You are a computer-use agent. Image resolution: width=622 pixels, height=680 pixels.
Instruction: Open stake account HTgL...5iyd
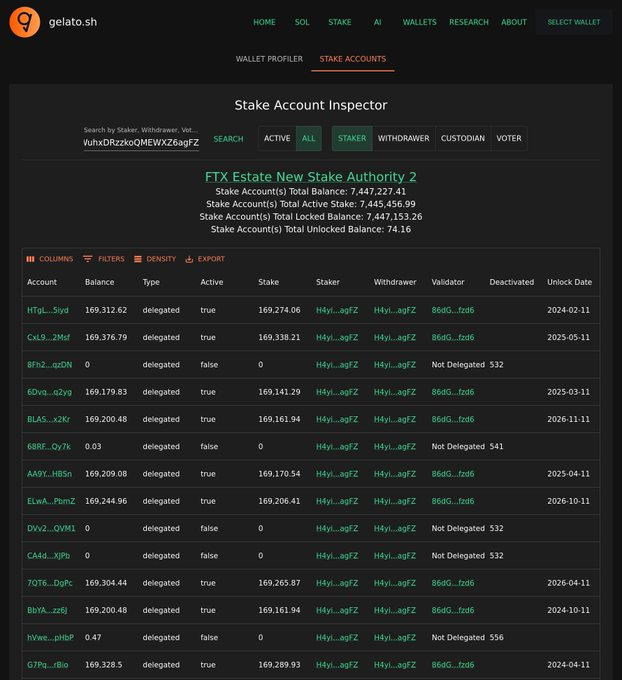pyautogui.click(x=48, y=310)
